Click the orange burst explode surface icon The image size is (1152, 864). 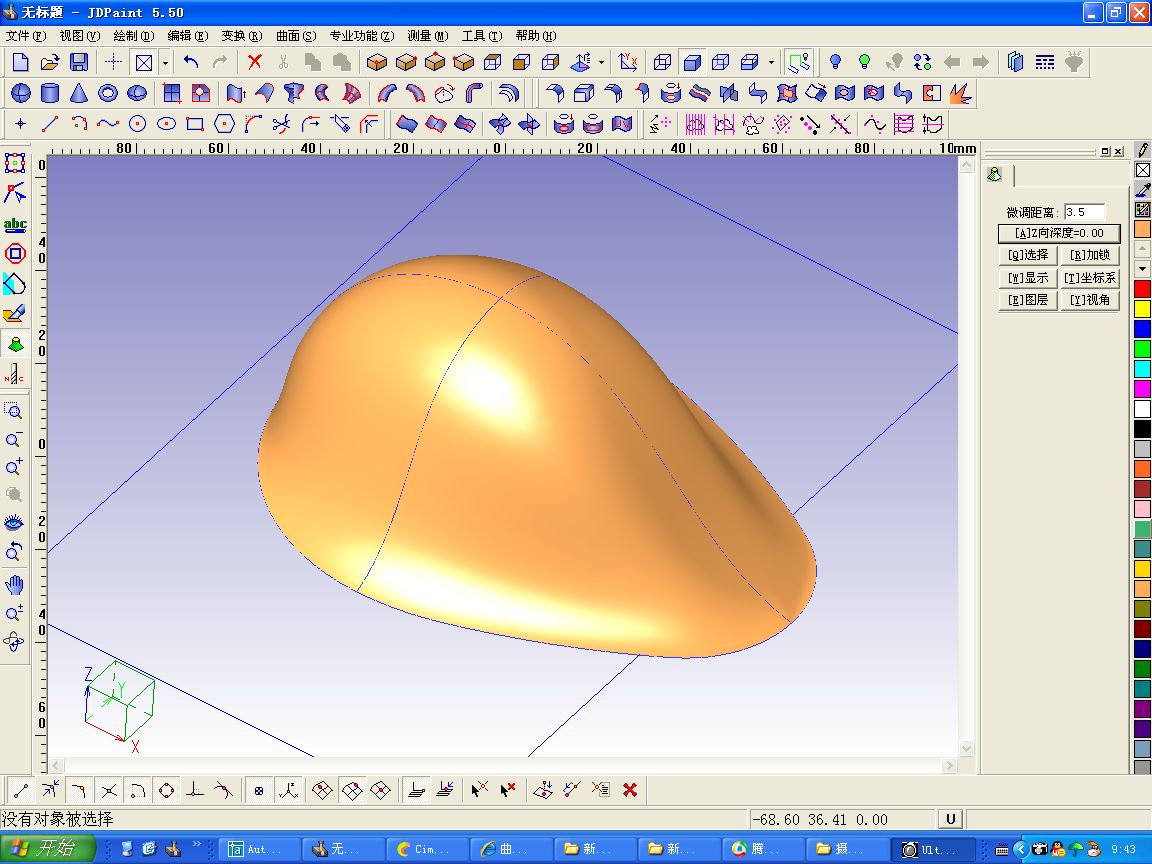(x=960, y=93)
